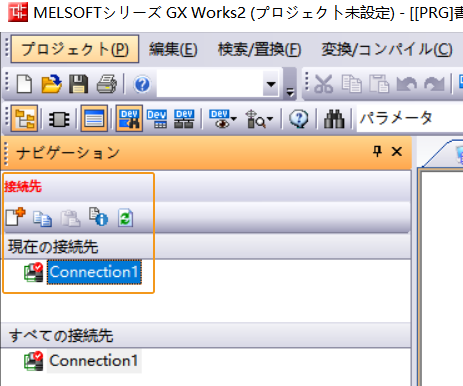Copy connection with the navigation copy icon
Viewport: 463px width, 386px height.
42,219
